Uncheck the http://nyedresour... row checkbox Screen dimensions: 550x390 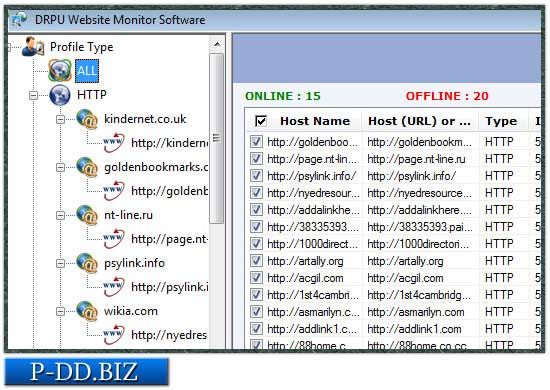(x=256, y=193)
